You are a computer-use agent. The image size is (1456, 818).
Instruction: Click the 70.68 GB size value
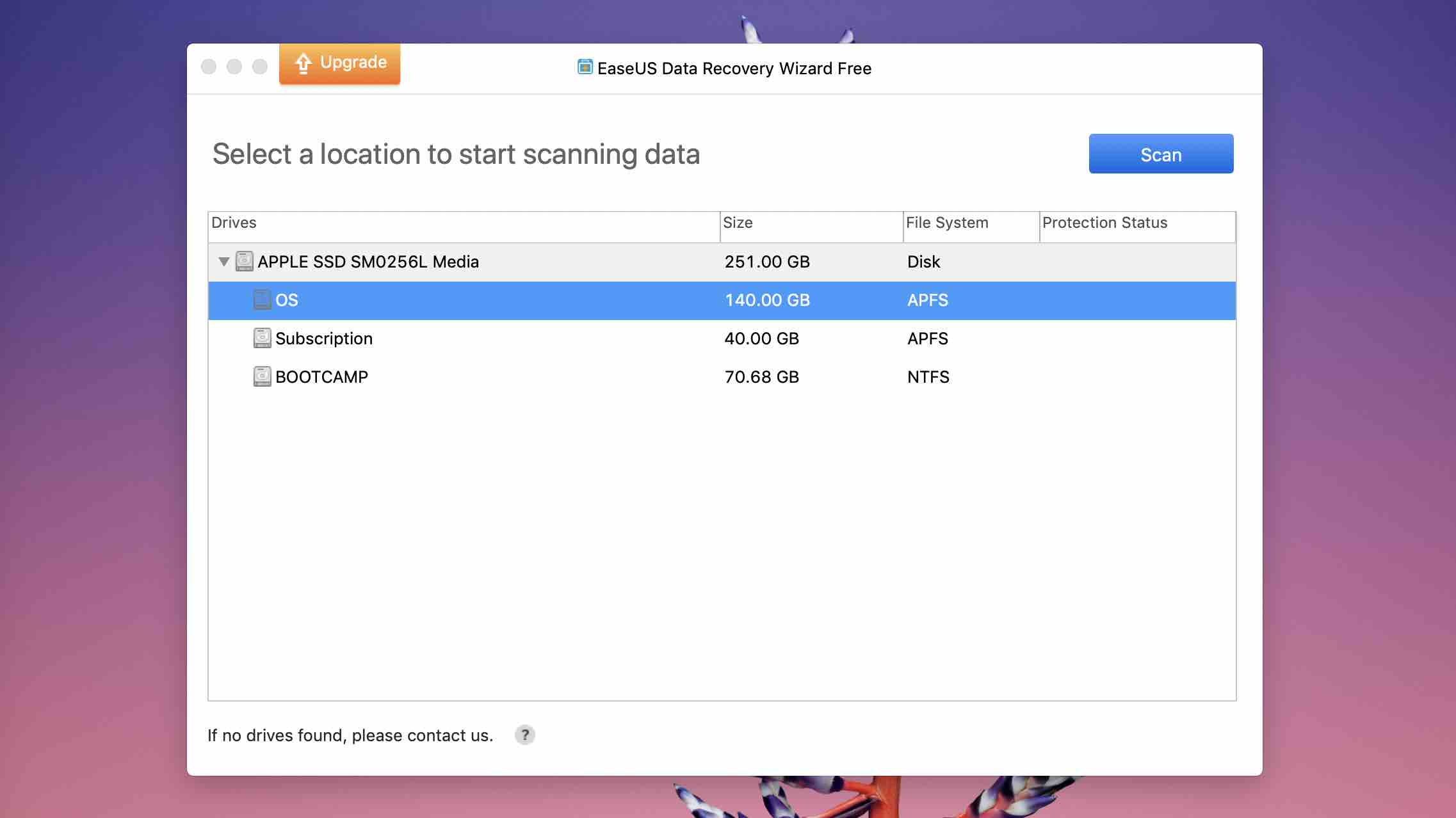(761, 377)
